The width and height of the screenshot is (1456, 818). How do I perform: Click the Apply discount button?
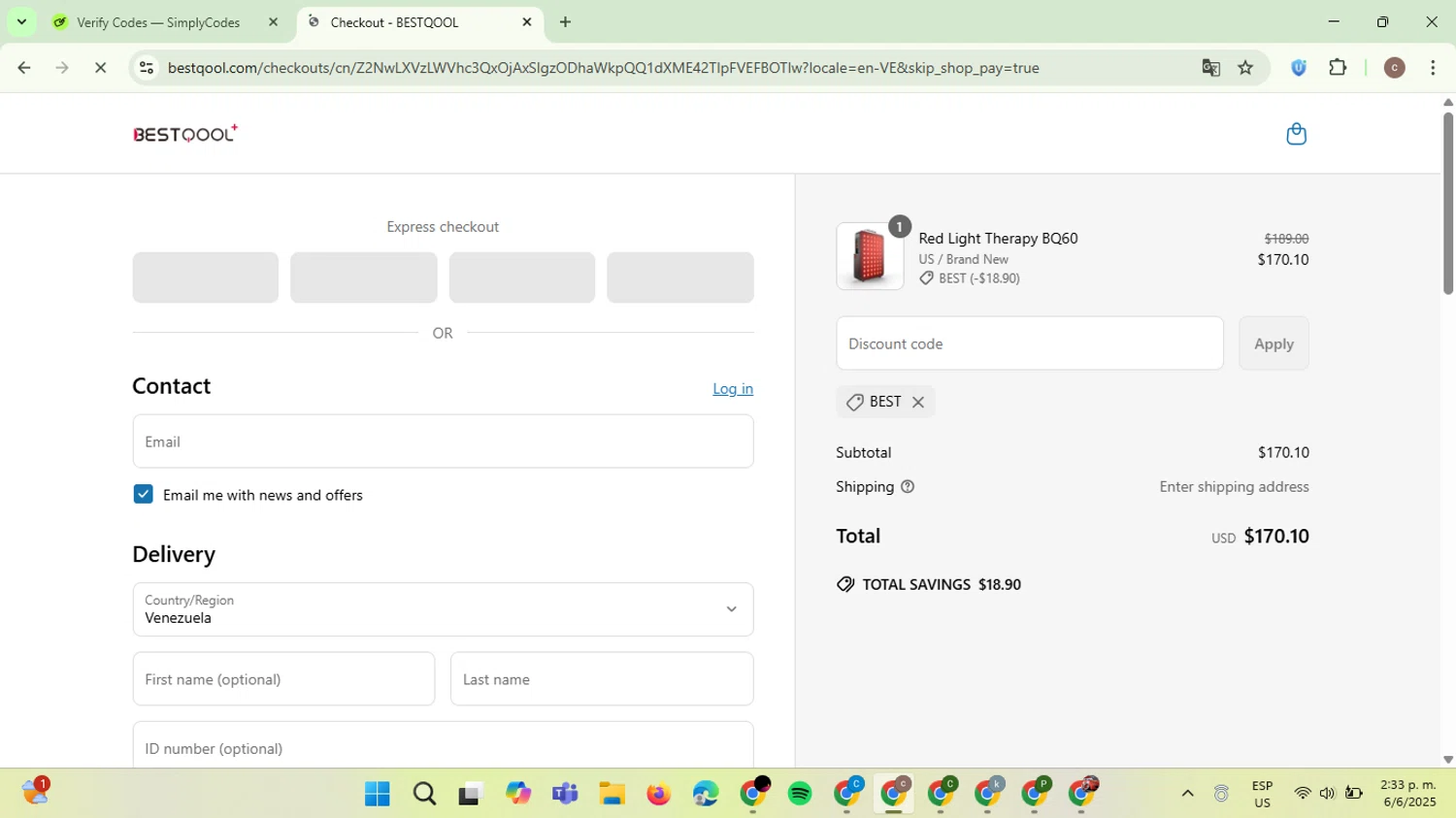(1274, 344)
